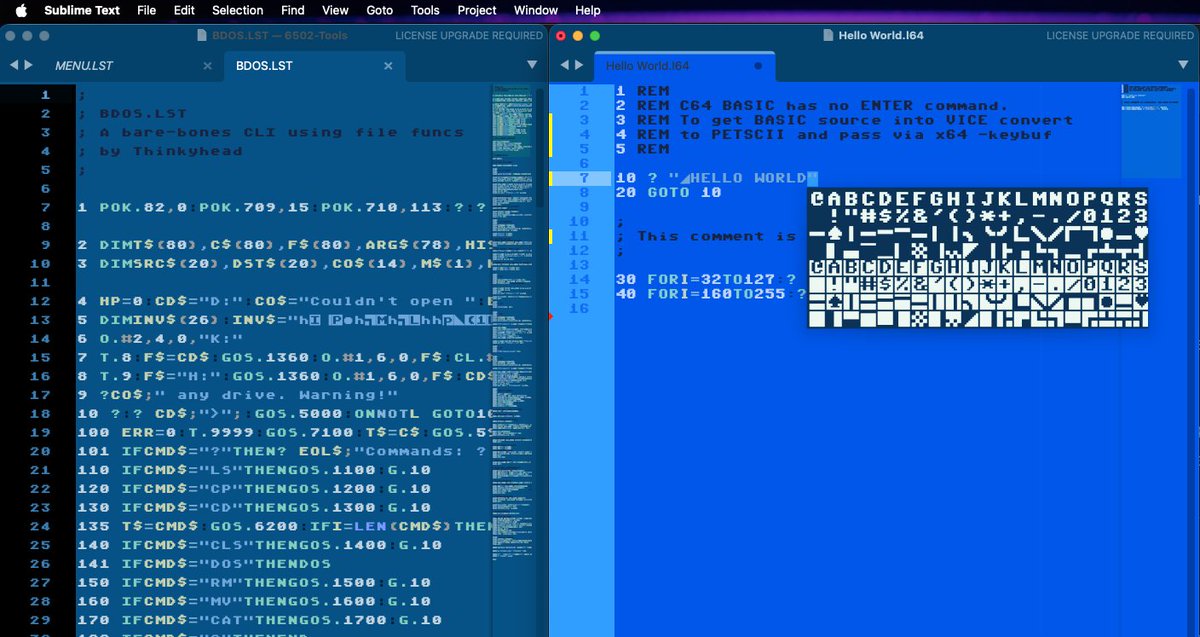Click line number 14 in Hello World gutter
This screenshot has height=637, width=1200.
coord(581,279)
